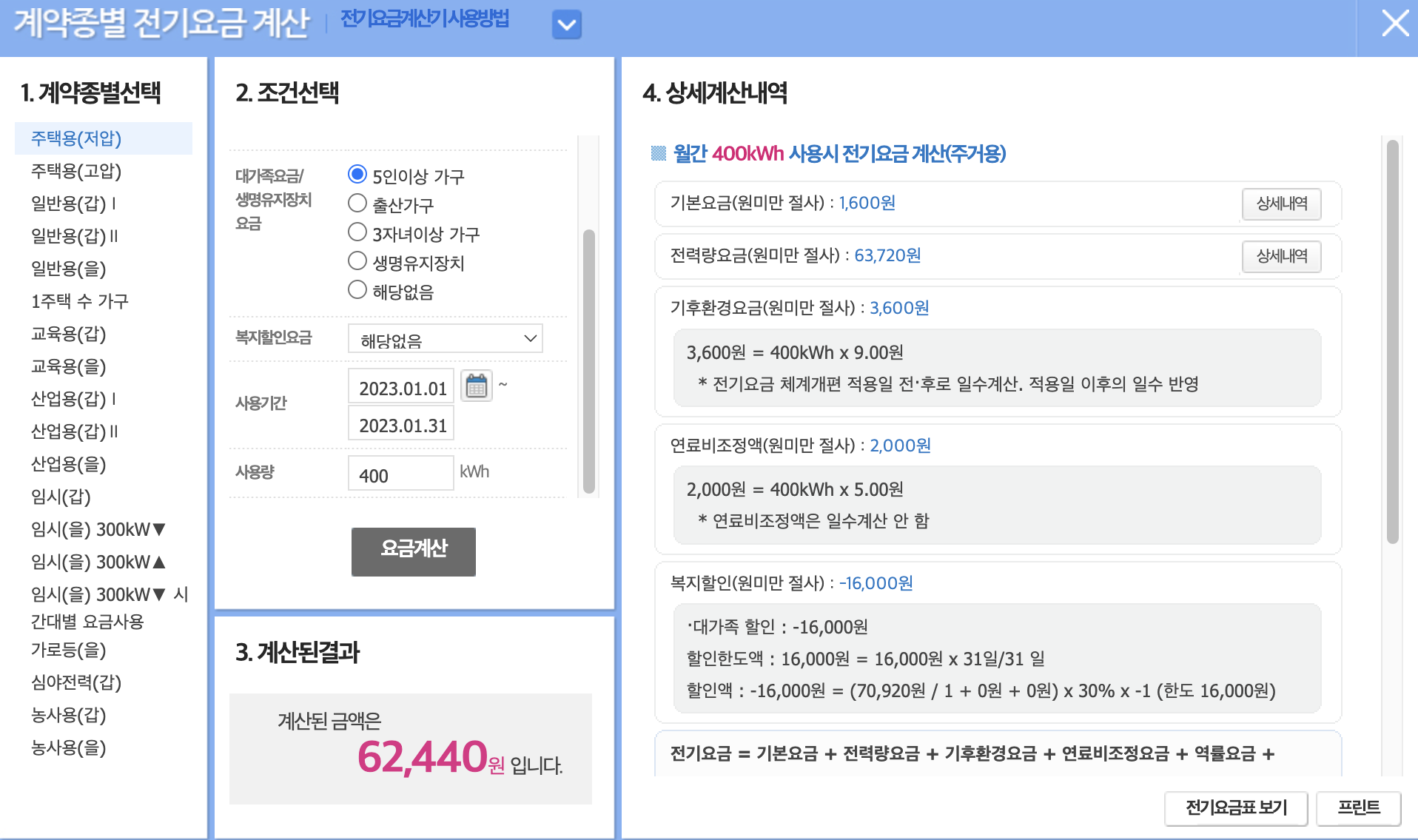The width and height of the screenshot is (1418, 840).
Task: Select the 생명유지장치 radio option
Action: pyautogui.click(x=357, y=261)
